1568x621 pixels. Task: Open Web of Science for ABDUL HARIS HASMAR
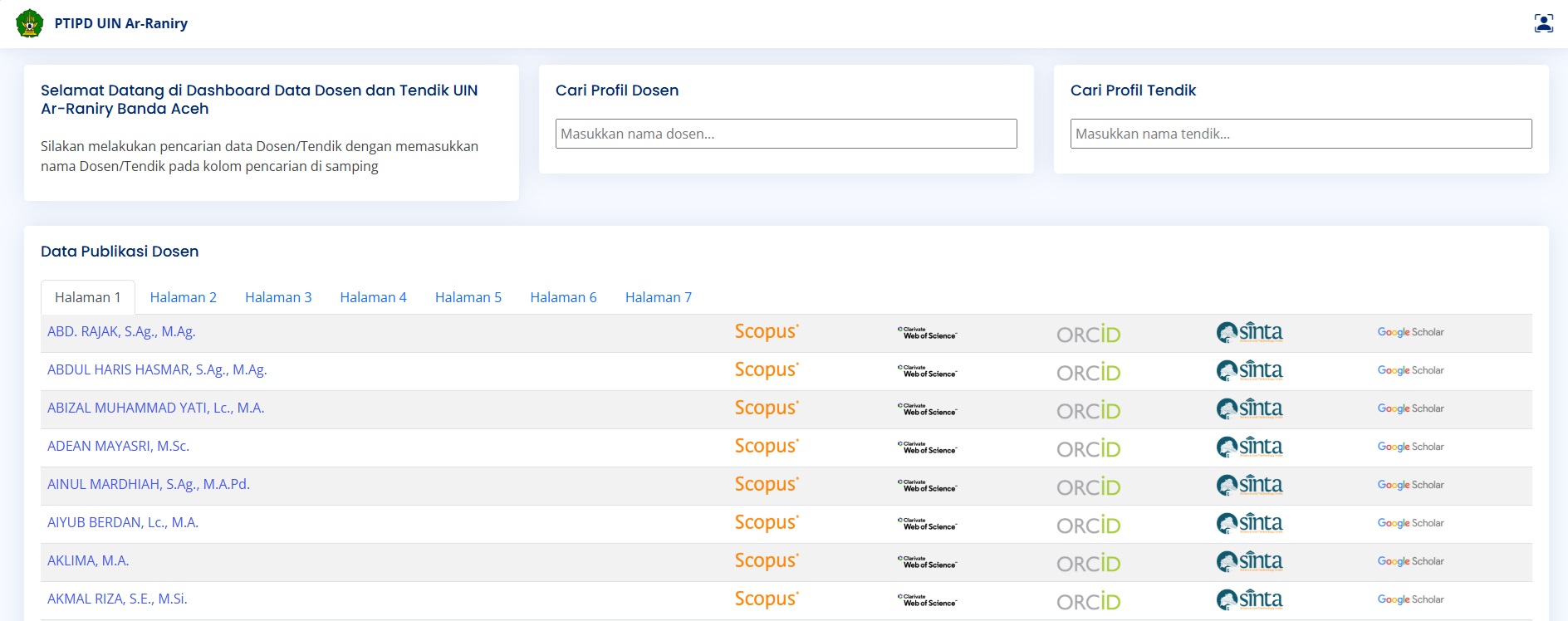[928, 371]
